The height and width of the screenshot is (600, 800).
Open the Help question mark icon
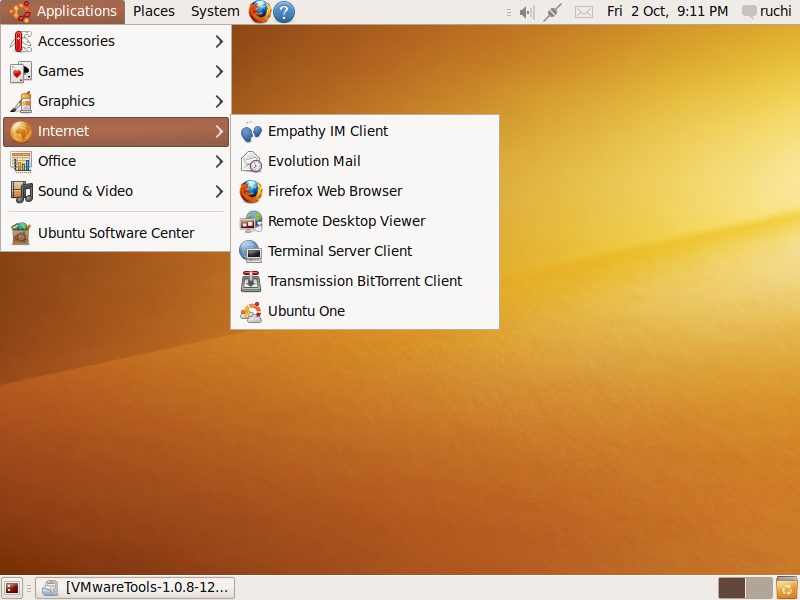(x=284, y=12)
